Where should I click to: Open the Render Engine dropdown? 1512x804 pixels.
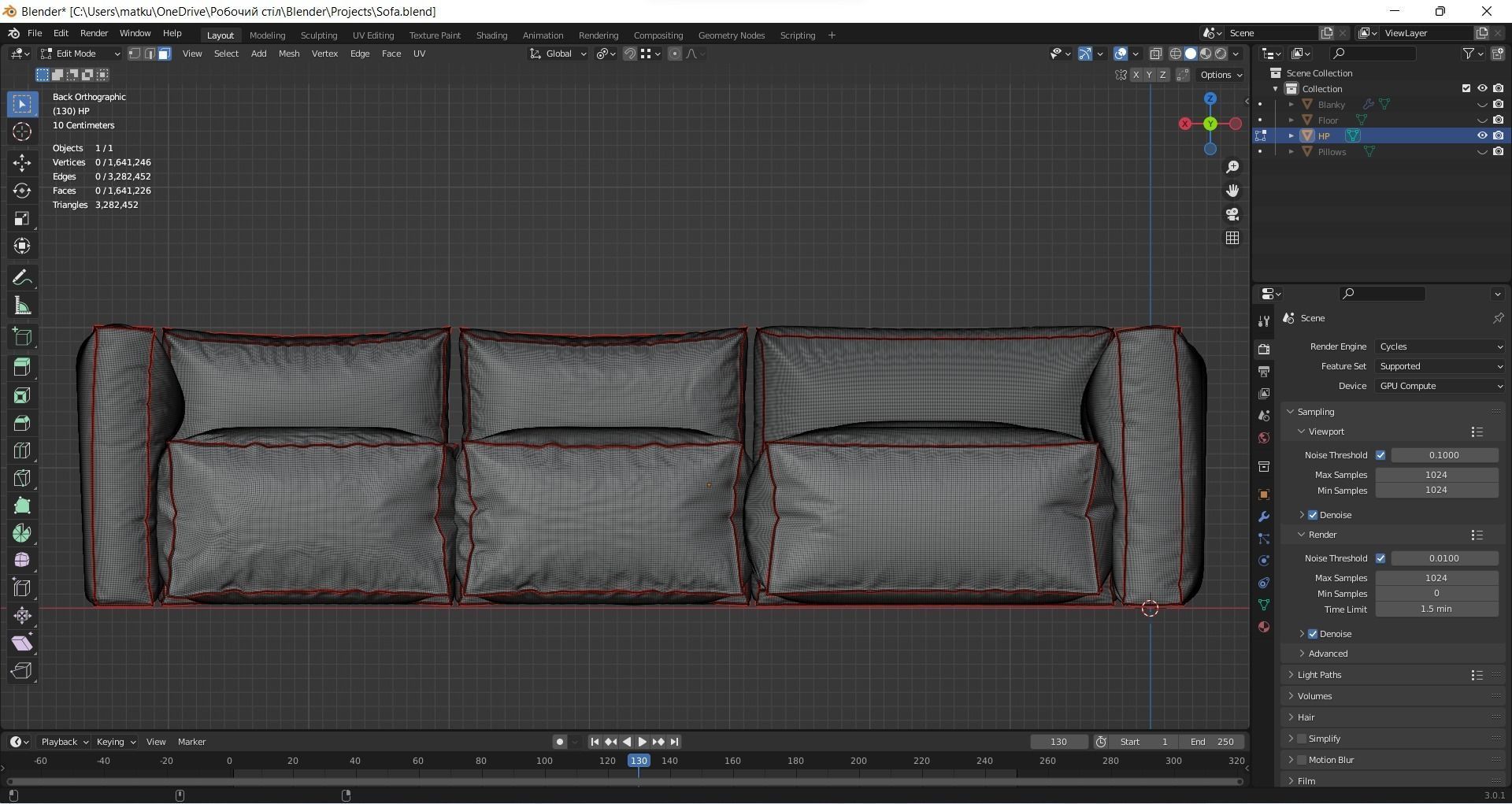1440,346
